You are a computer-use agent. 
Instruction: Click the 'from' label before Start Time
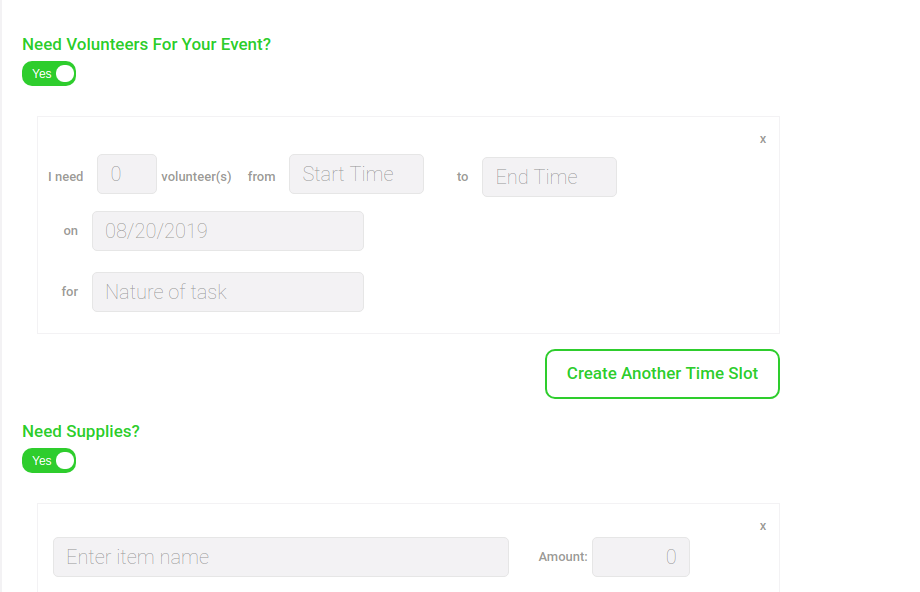(x=262, y=177)
